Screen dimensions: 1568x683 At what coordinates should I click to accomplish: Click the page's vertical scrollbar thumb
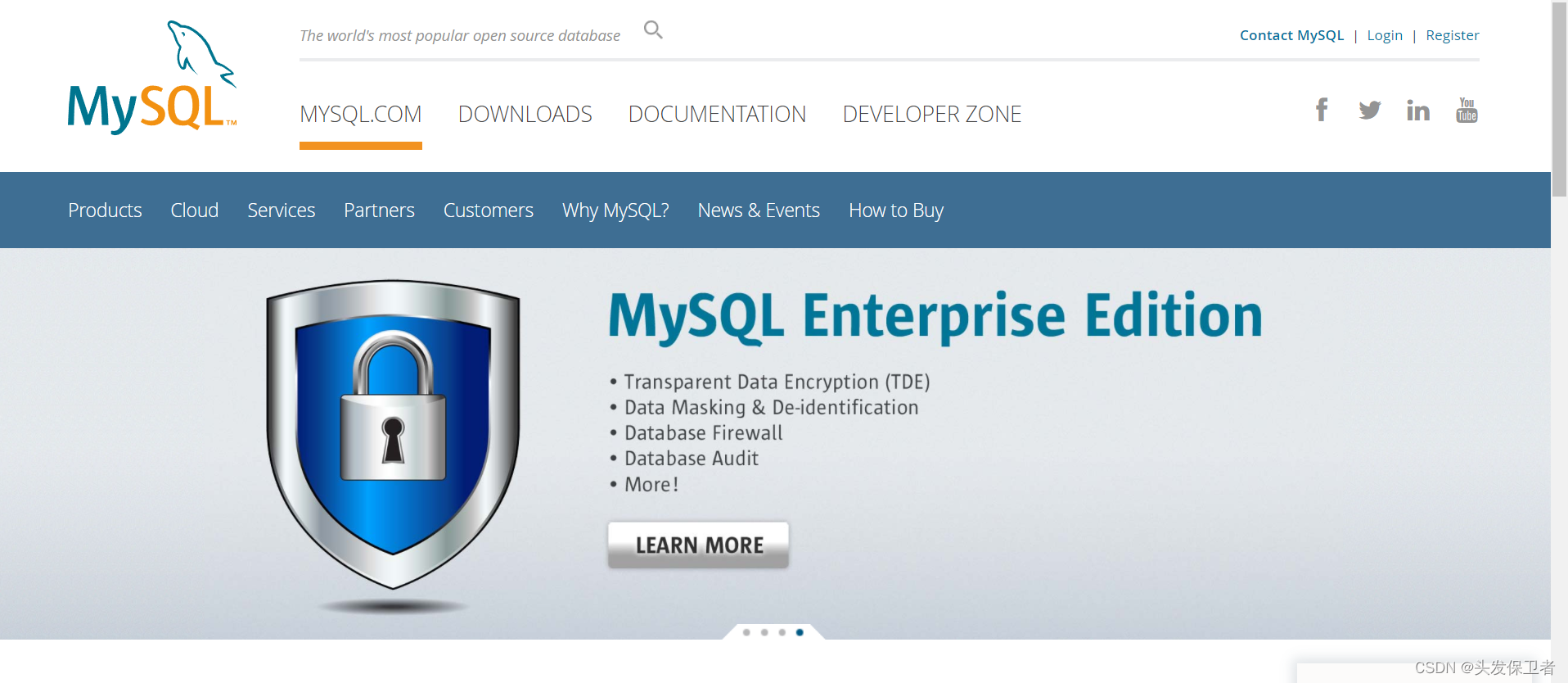pyautogui.click(x=1560, y=100)
